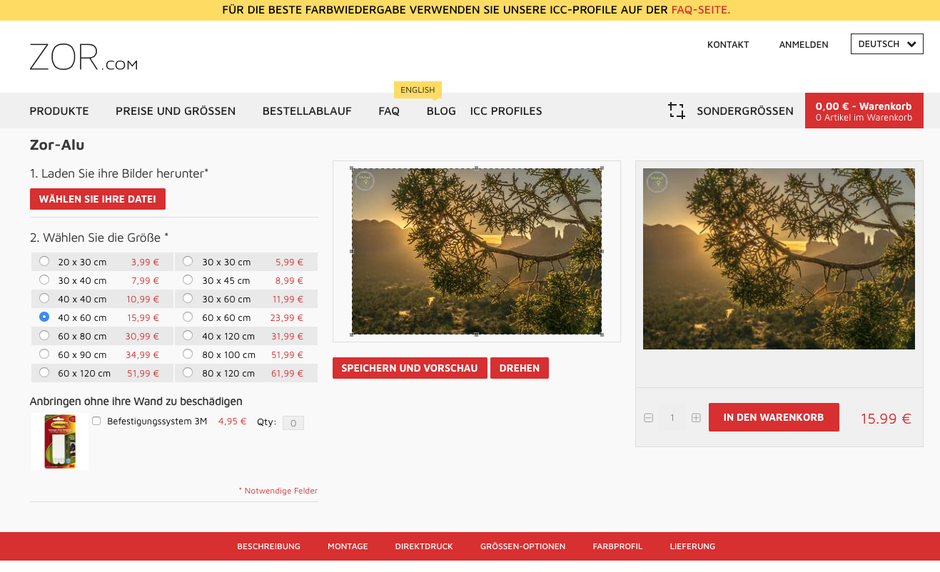Click the Notwendige Felder note
Image resolution: width=940 pixels, height=572 pixels.
pyautogui.click(x=278, y=490)
